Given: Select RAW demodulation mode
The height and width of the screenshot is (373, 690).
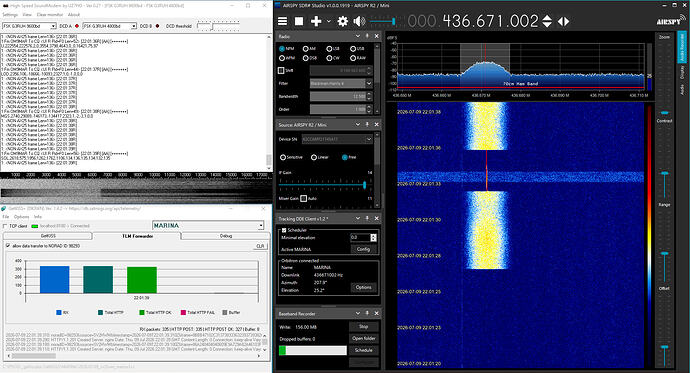Looking at the screenshot, I should pyautogui.click(x=358, y=58).
